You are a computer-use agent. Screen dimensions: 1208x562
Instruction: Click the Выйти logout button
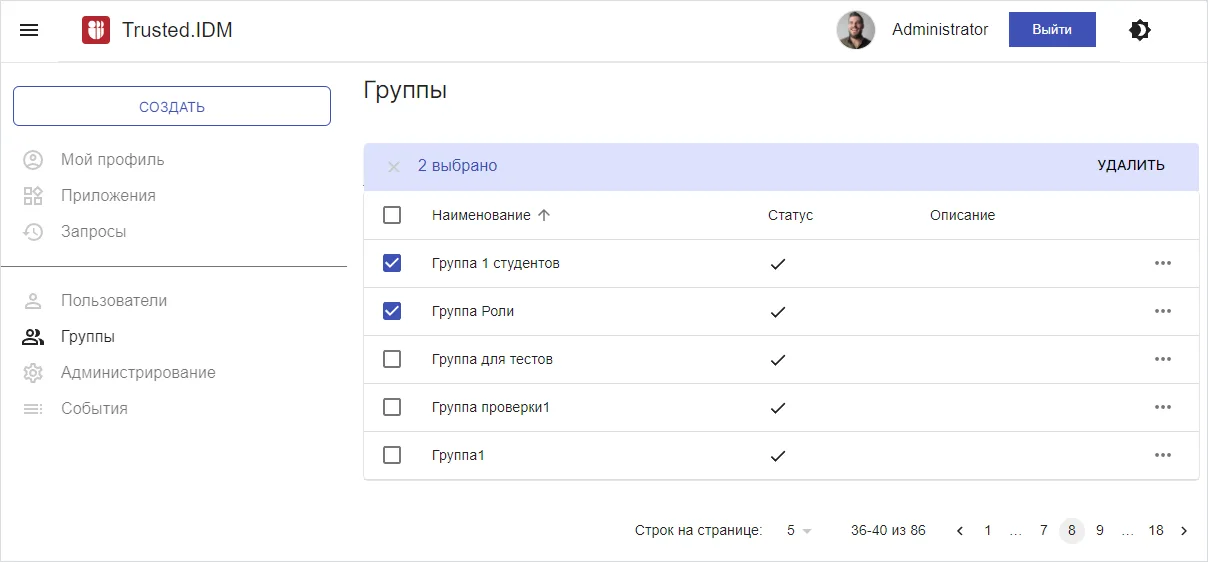coord(1052,30)
